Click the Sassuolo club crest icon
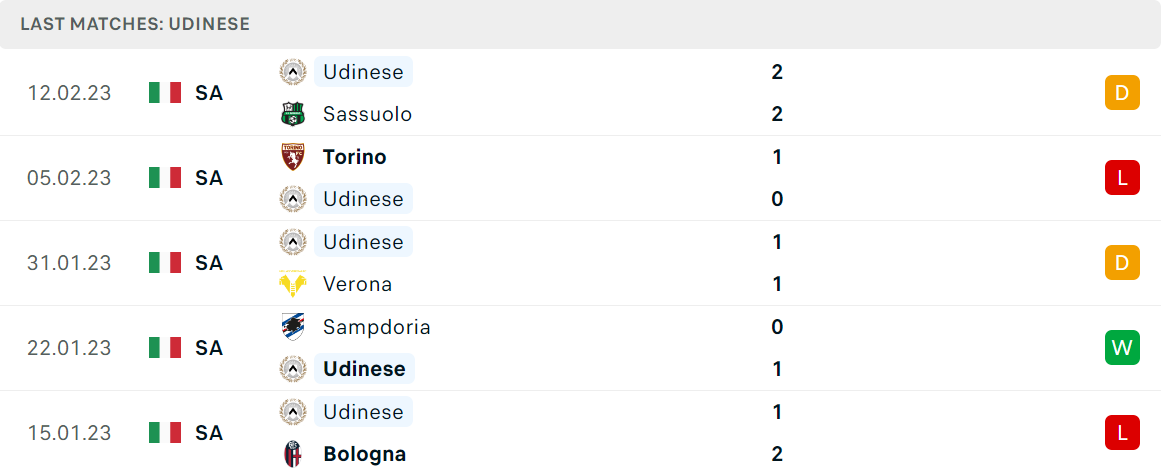Image resolution: width=1161 pixels, height=471 pixels. 292,114
